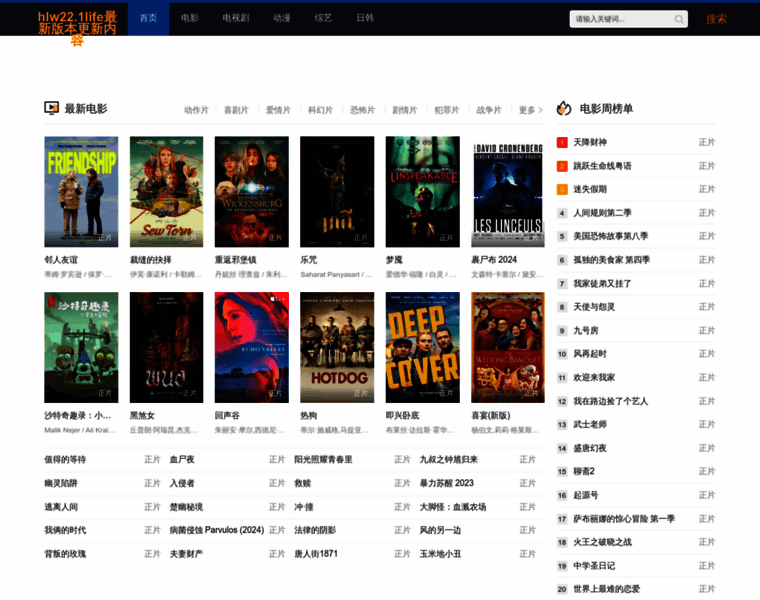Open 大脚怪:血溅农场 entry
The height and width of the screenshot is (600, 760).
pyautogui.click(x=453, y=507)
